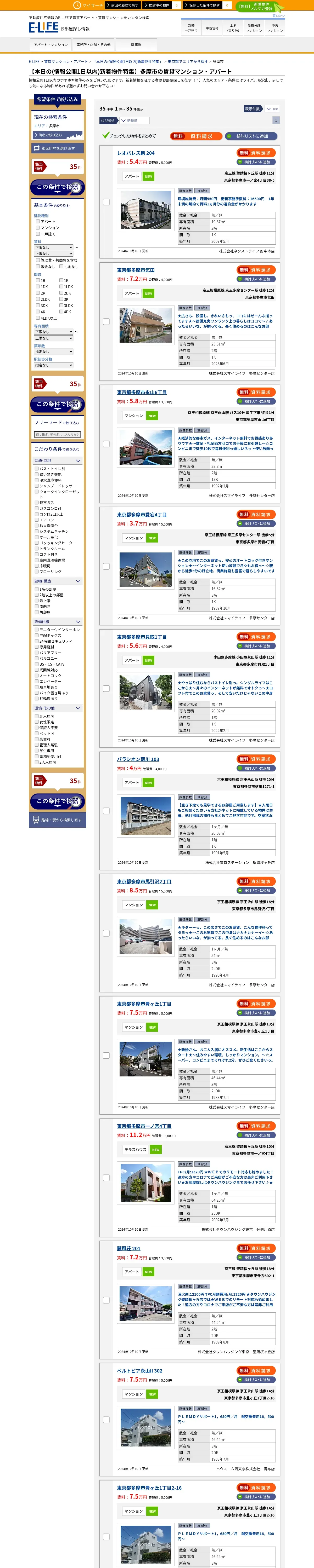Viewport: 314px width, 1568px height.
Task: Open 表示件数 100 dropdown
Action: [271, 109]
